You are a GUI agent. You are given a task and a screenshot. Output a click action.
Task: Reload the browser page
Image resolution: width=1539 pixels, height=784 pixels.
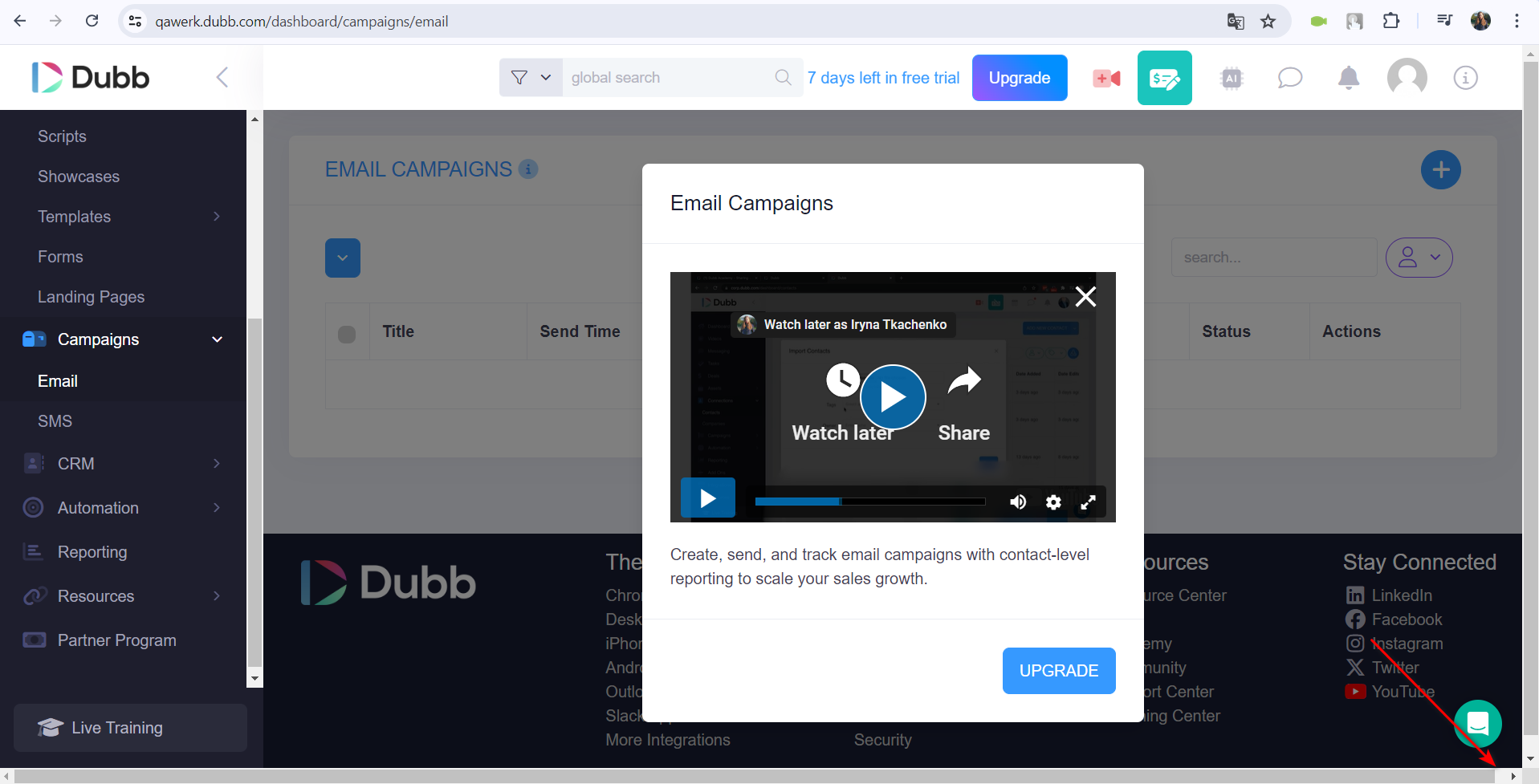coord(92,21)
